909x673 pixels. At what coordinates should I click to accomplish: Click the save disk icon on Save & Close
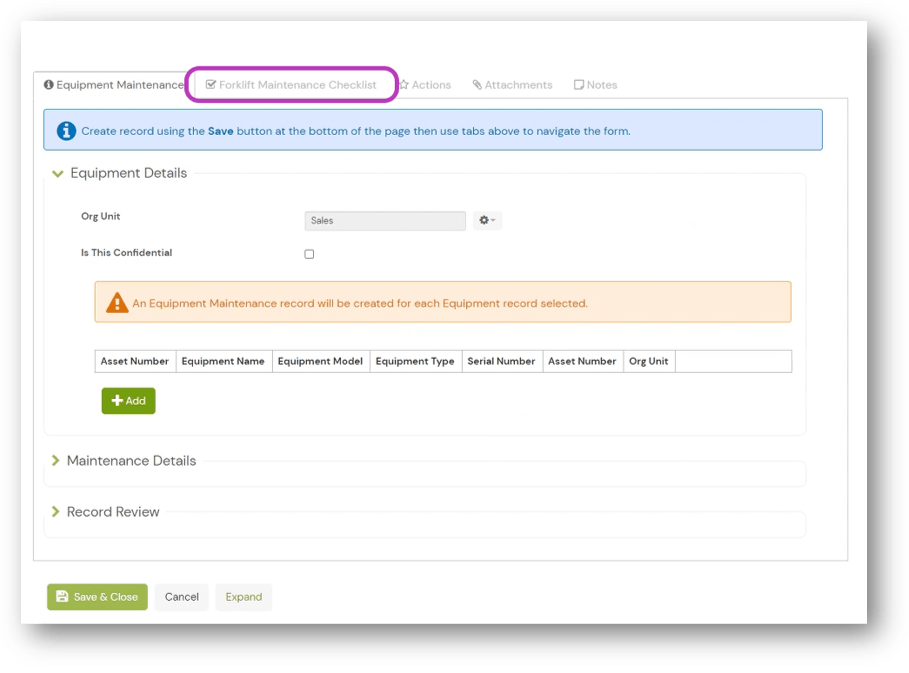pyautogui.click(x=62, y=597)
